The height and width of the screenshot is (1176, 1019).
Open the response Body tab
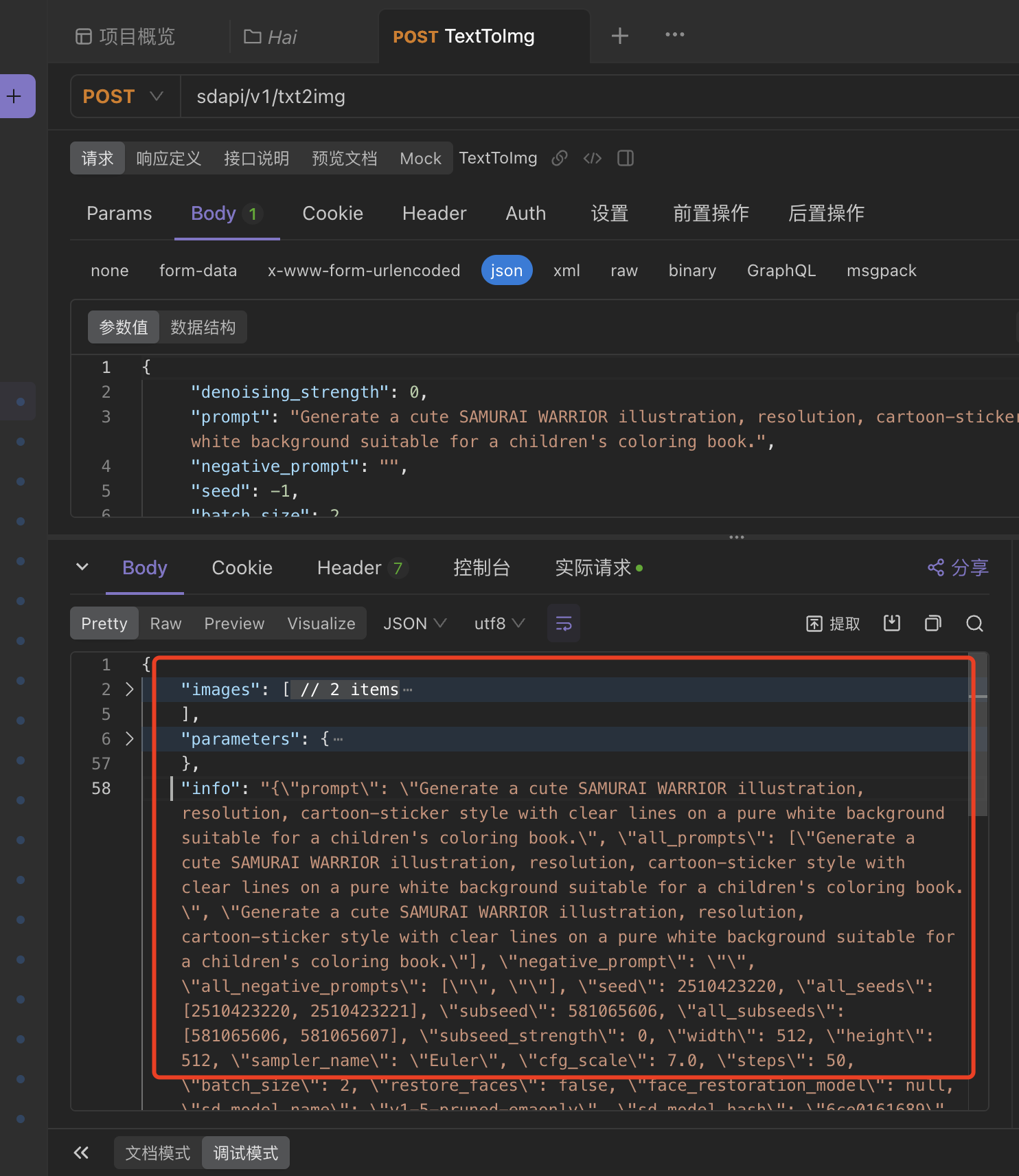coord(145,568)
